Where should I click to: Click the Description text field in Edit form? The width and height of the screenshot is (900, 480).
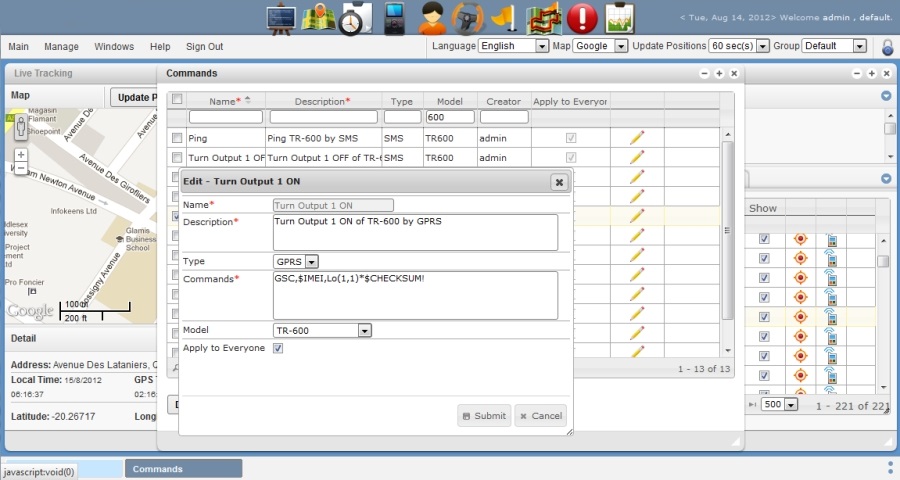pos(414,232)
